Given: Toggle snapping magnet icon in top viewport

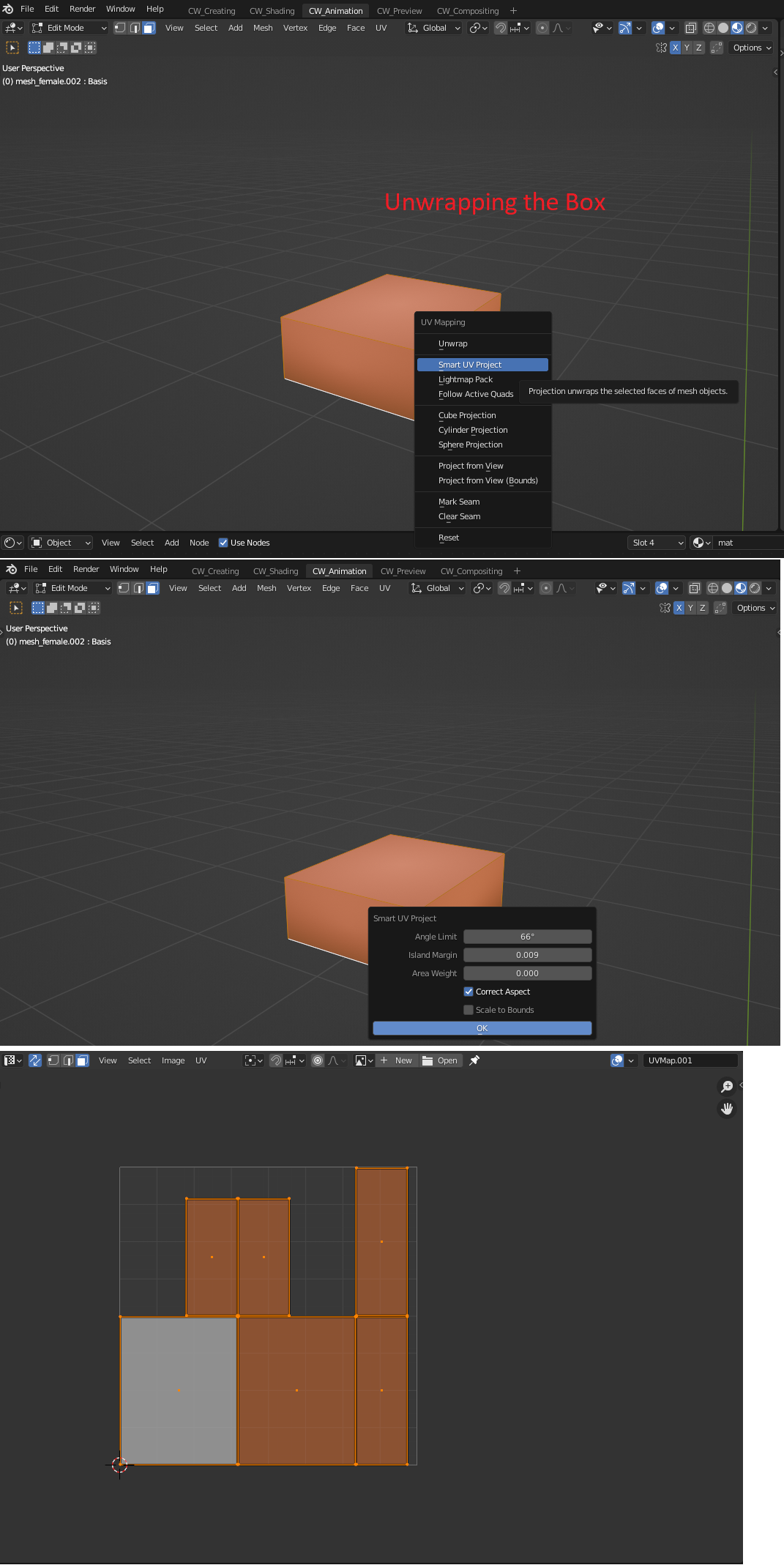Looking at the screenshot, I should tap(501, 28).
